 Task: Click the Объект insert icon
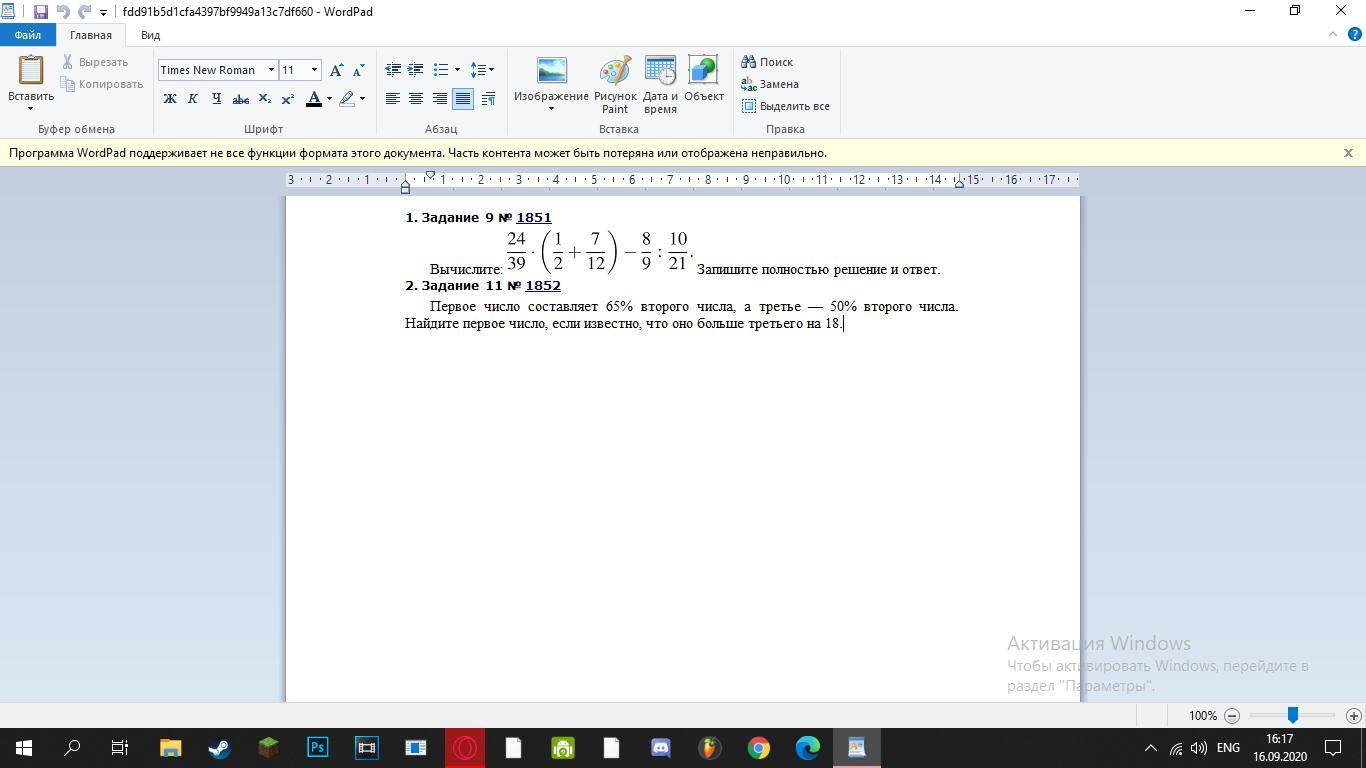coord(703,80)
